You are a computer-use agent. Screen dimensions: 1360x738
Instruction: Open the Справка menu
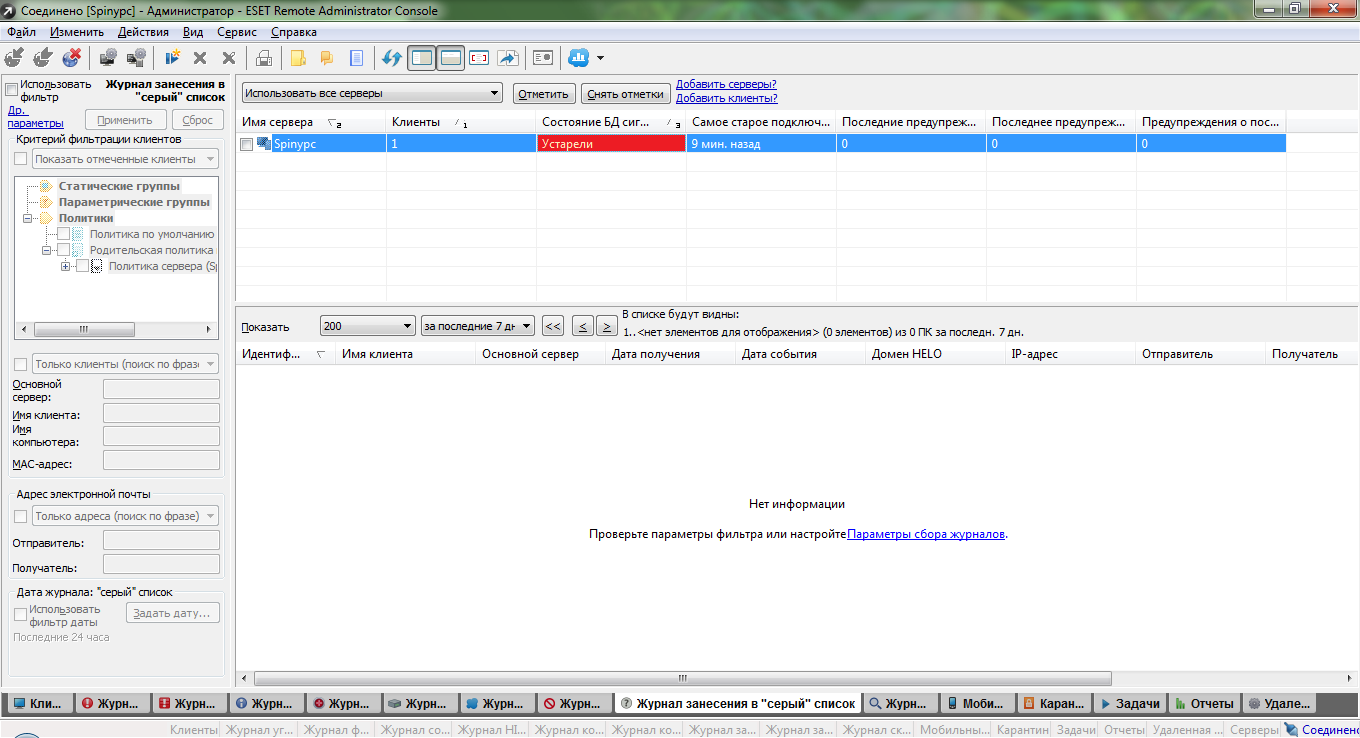click(x=294, y=32)
